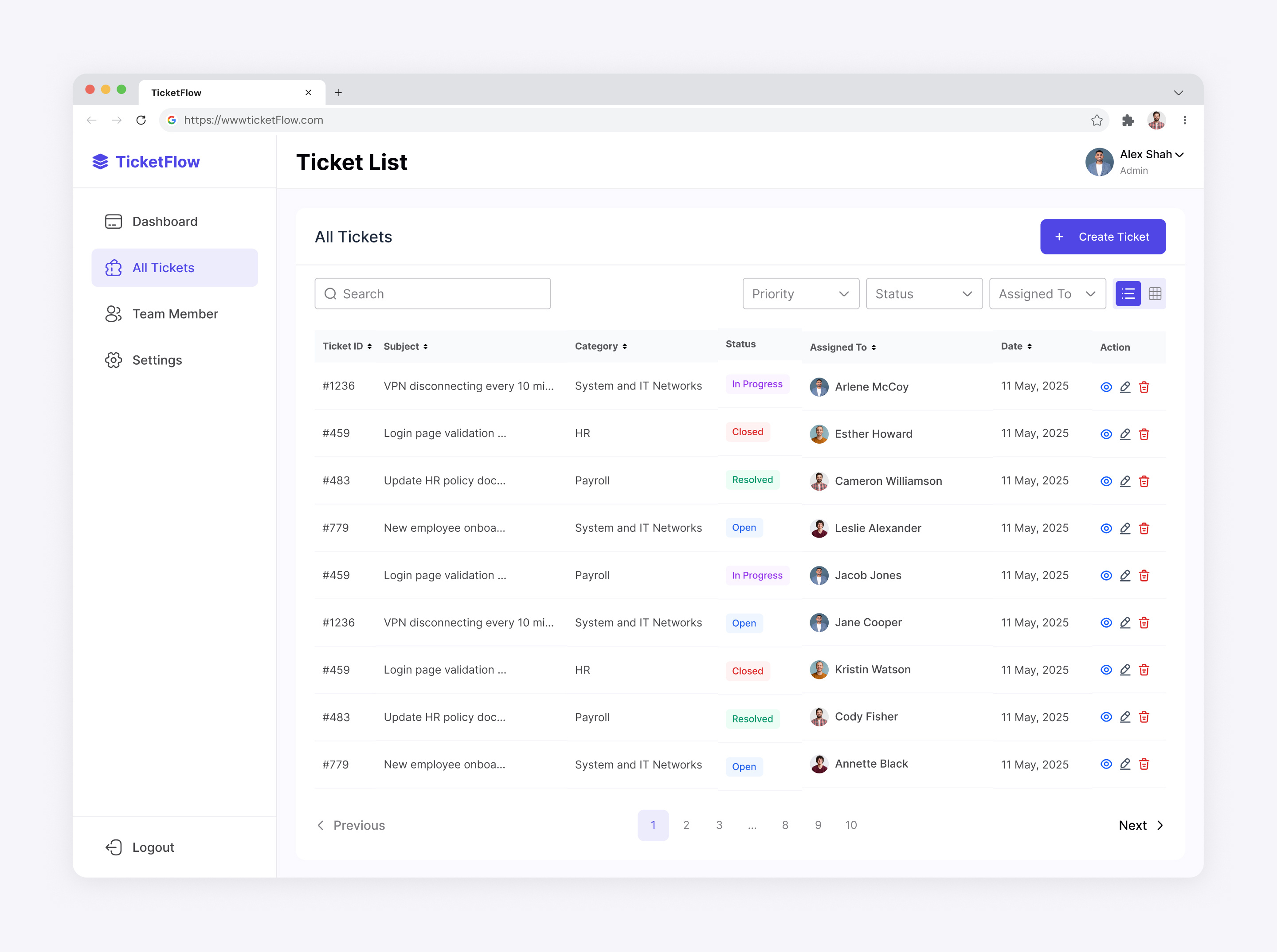
Task: Delete the ticket assigned to Jane Cooper
Action: coord(1144,623)
